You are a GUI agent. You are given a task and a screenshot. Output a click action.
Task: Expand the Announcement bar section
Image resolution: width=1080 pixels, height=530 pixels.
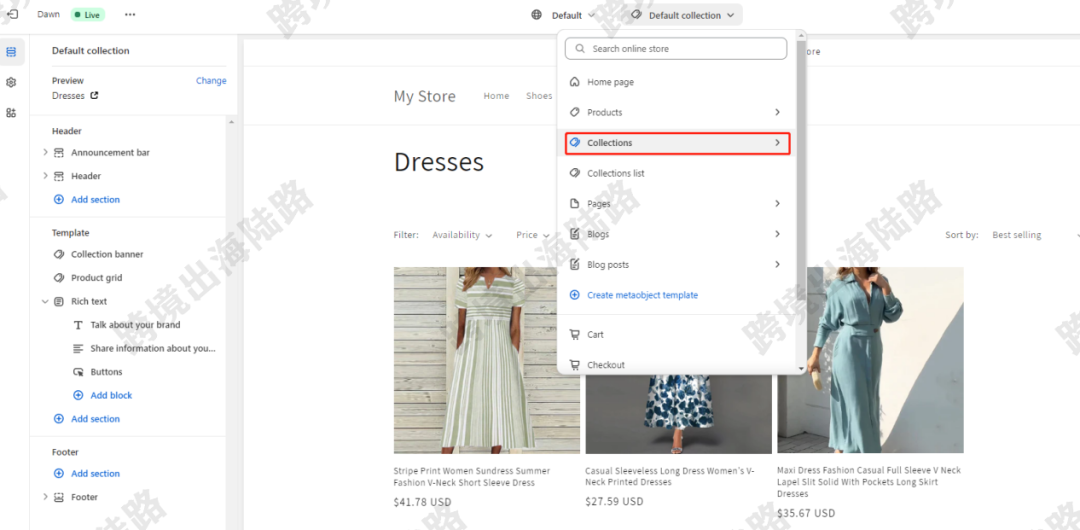[x=45, y=153]
